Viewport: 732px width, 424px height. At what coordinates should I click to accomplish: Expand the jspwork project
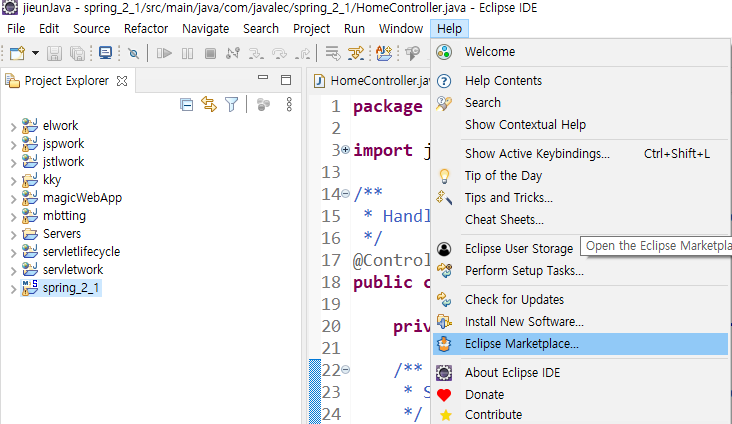tap(13, 145)
